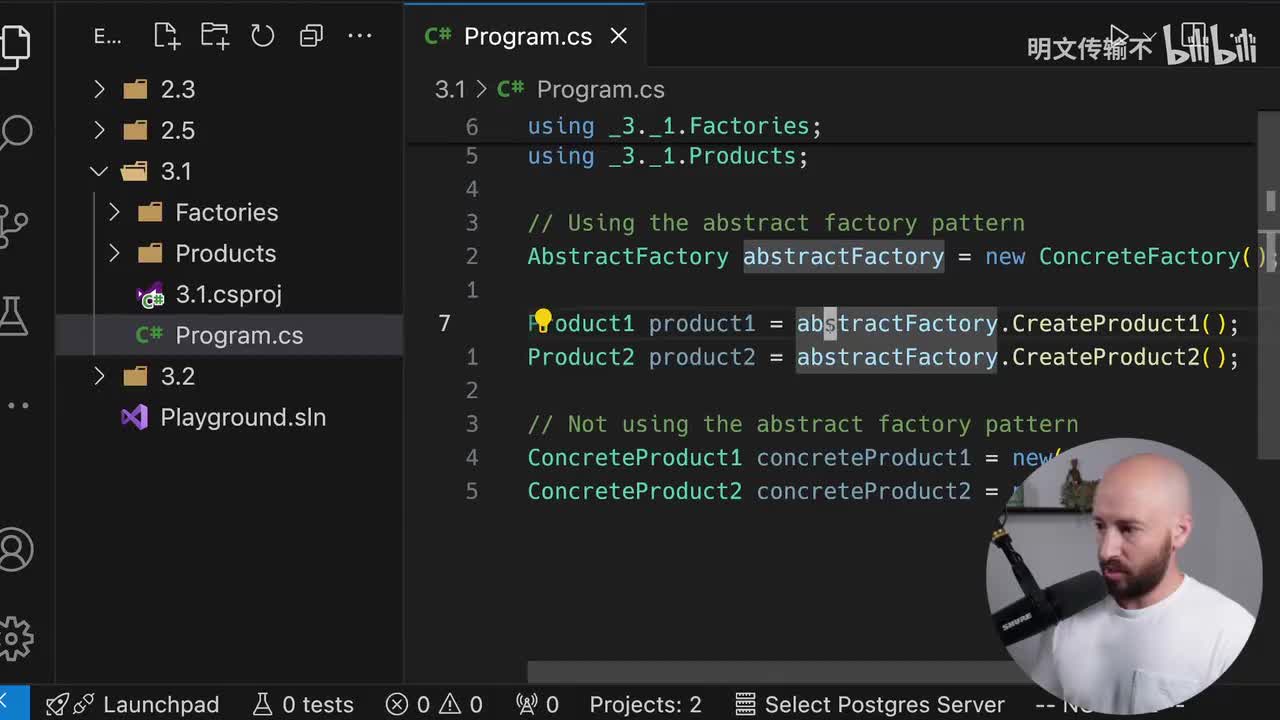Collapse all folders in Explorer
Screen dimensions: 1280x720
[311, 36]
